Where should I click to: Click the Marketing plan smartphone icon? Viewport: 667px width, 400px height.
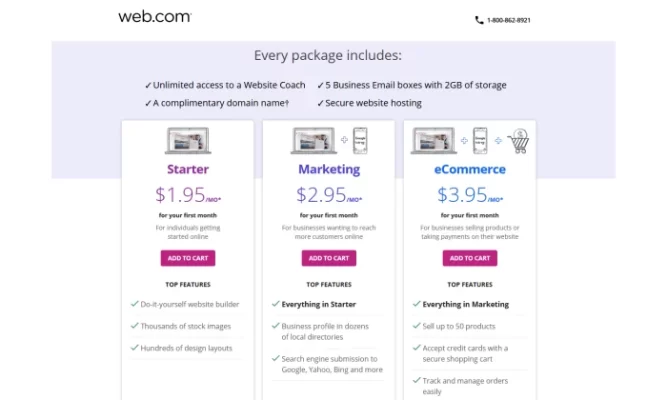(360, 140)
